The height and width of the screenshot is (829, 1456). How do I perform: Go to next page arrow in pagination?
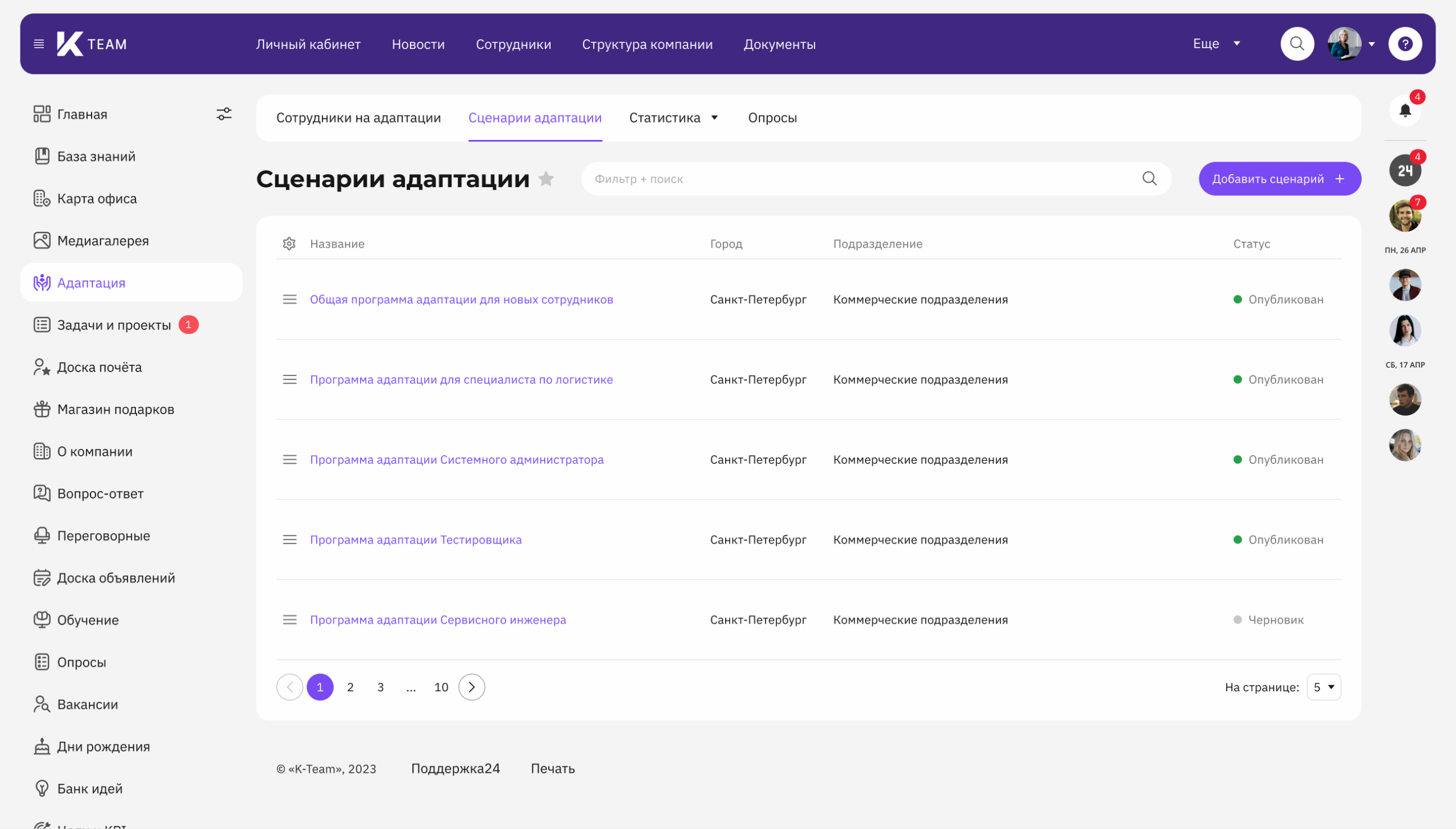[471, 687]
